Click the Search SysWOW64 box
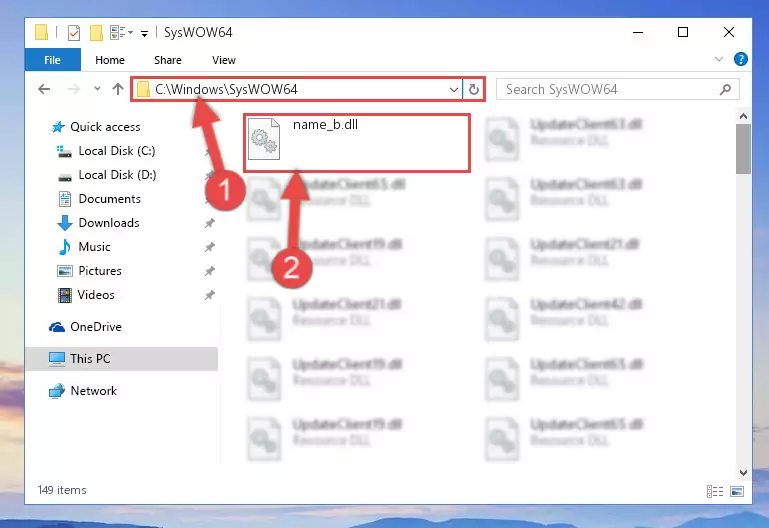769x528 pixels. tap(617, 89)
